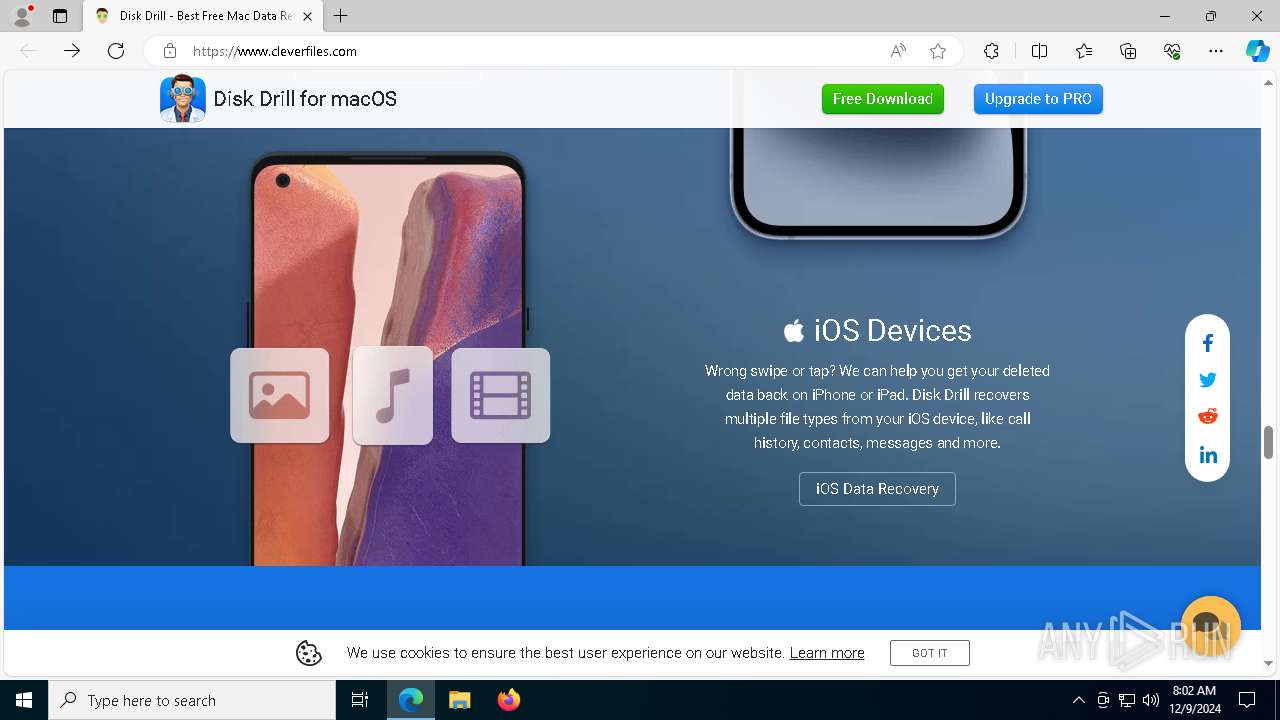Open the Collections icon

click(1128, 51)
